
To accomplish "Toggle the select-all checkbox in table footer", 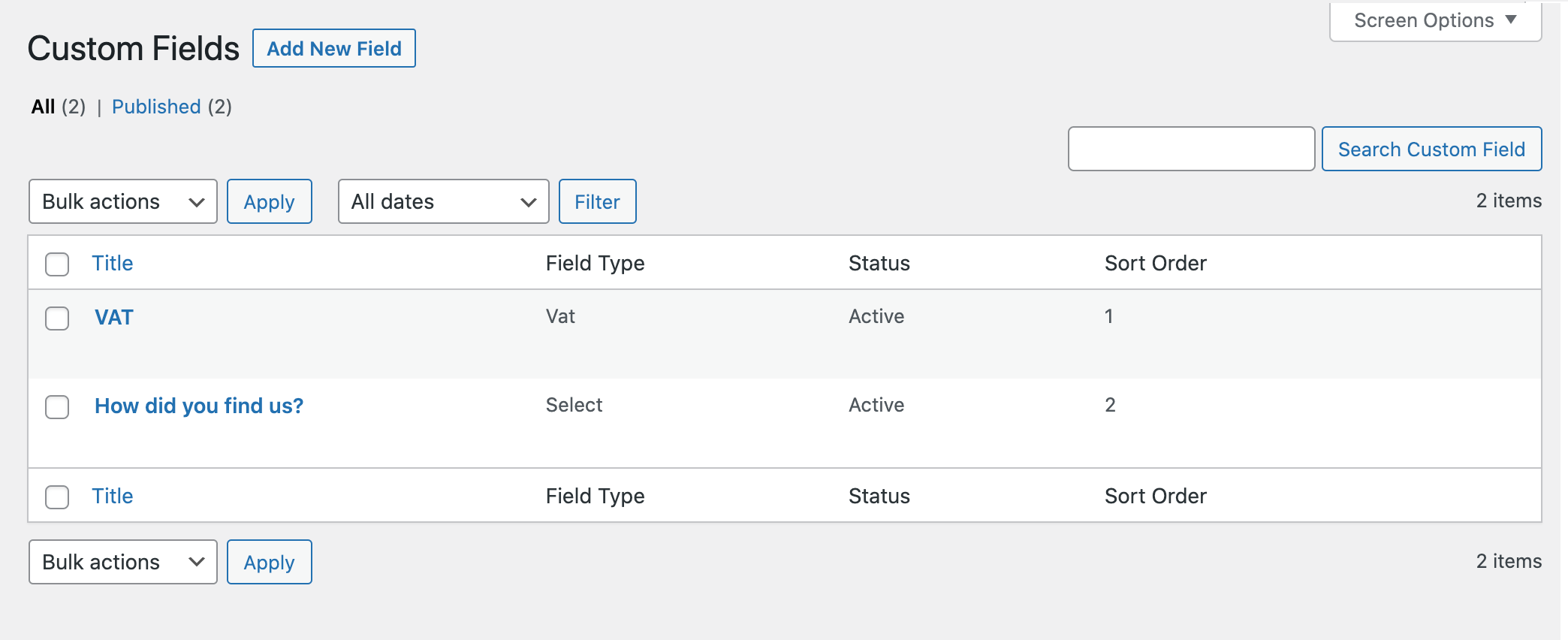I will tap(57, 497).
